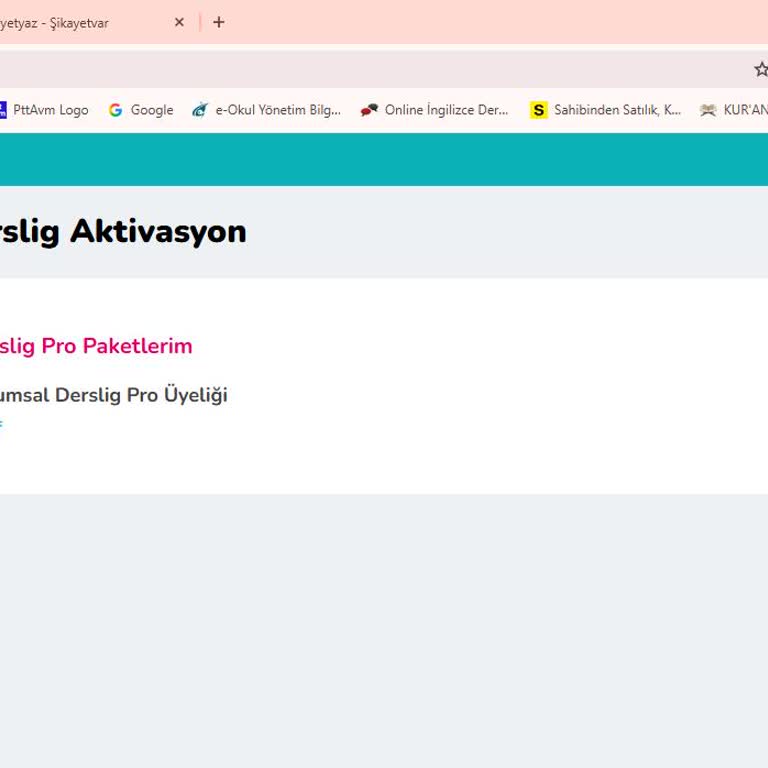
Task: Click the Online İngilizce bookmark favicon
Action: (369, 110)
